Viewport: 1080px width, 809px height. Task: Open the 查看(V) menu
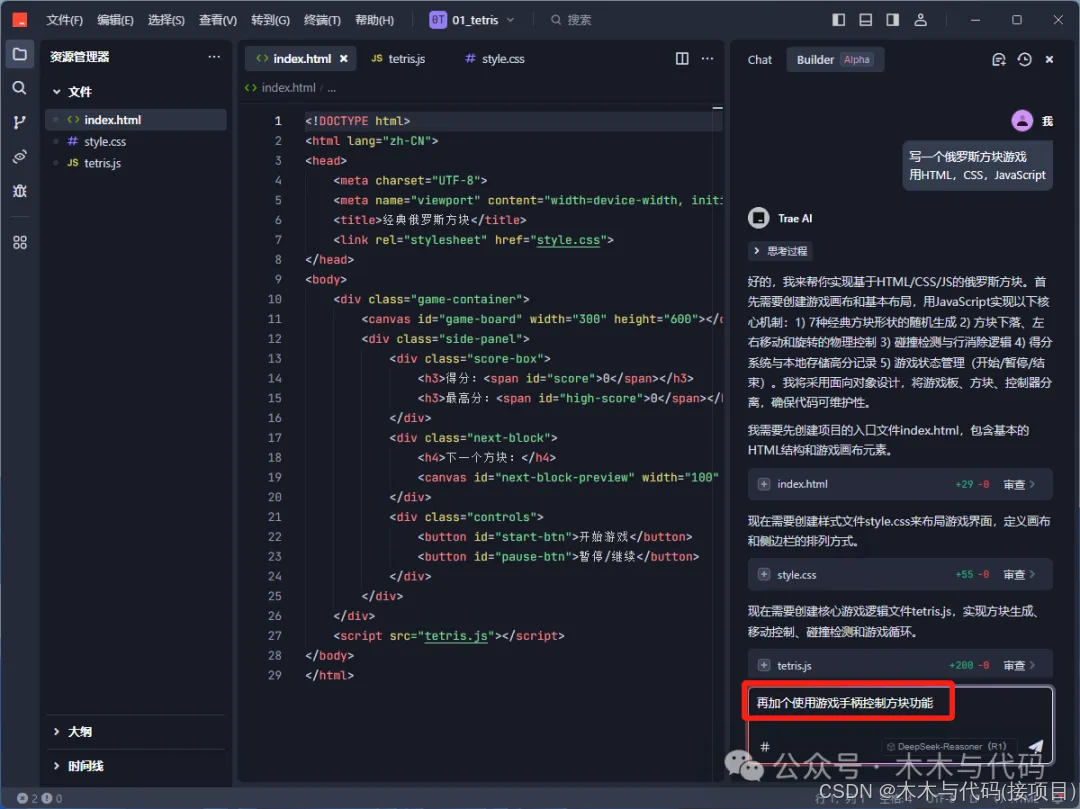point(218,20)
